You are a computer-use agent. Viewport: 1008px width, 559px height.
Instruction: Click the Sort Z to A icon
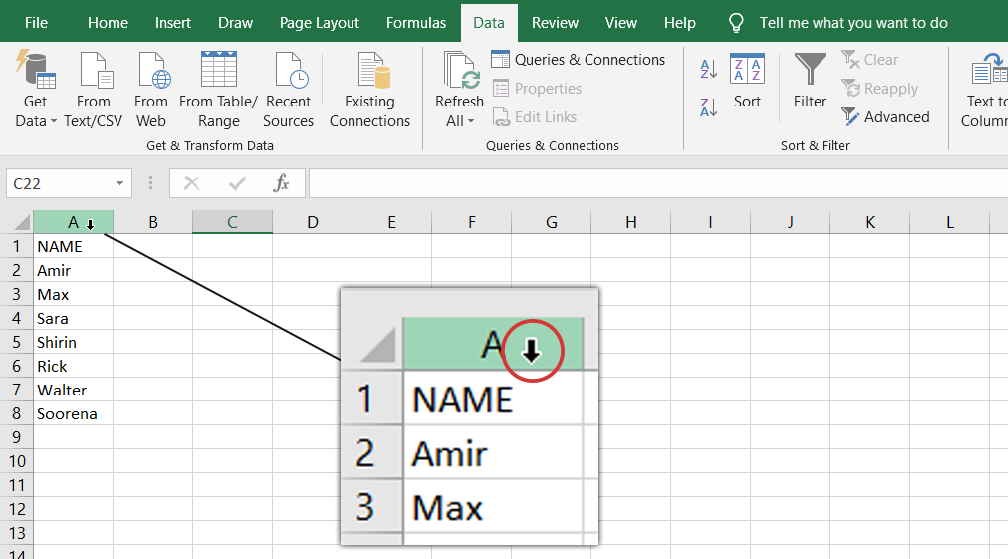(x=708, y=107)
